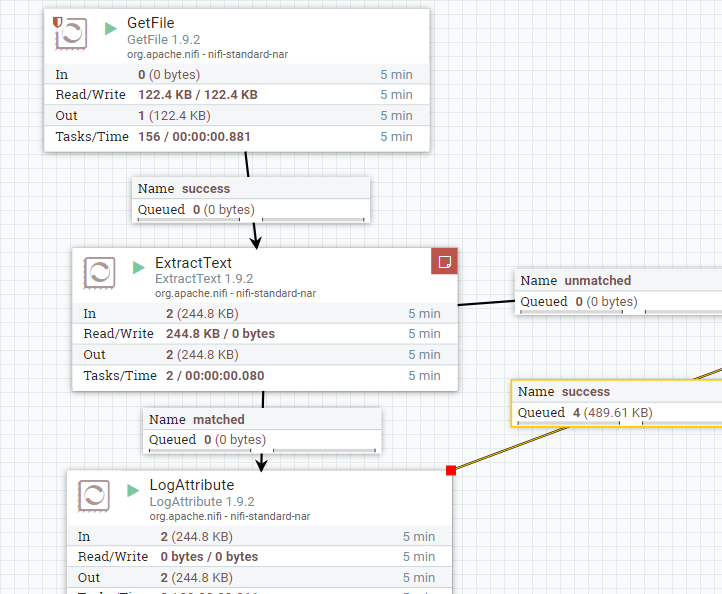Open the ExtractText red bulletin icon

444,262
